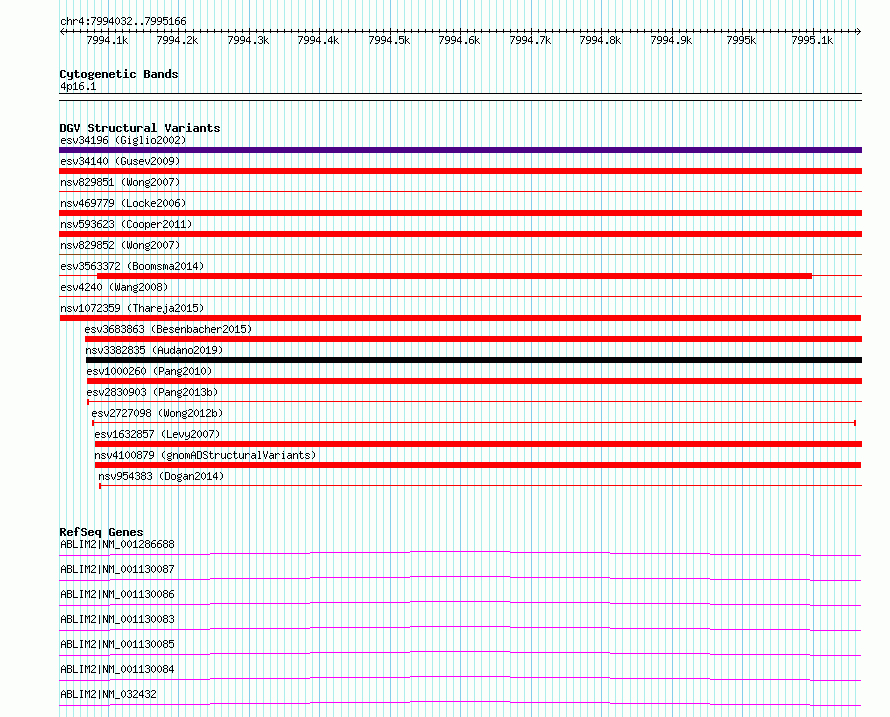Open transcript ABLIM2|NM_001130086
The height and width of the screenshot is (717, 890).
point(117,594)
